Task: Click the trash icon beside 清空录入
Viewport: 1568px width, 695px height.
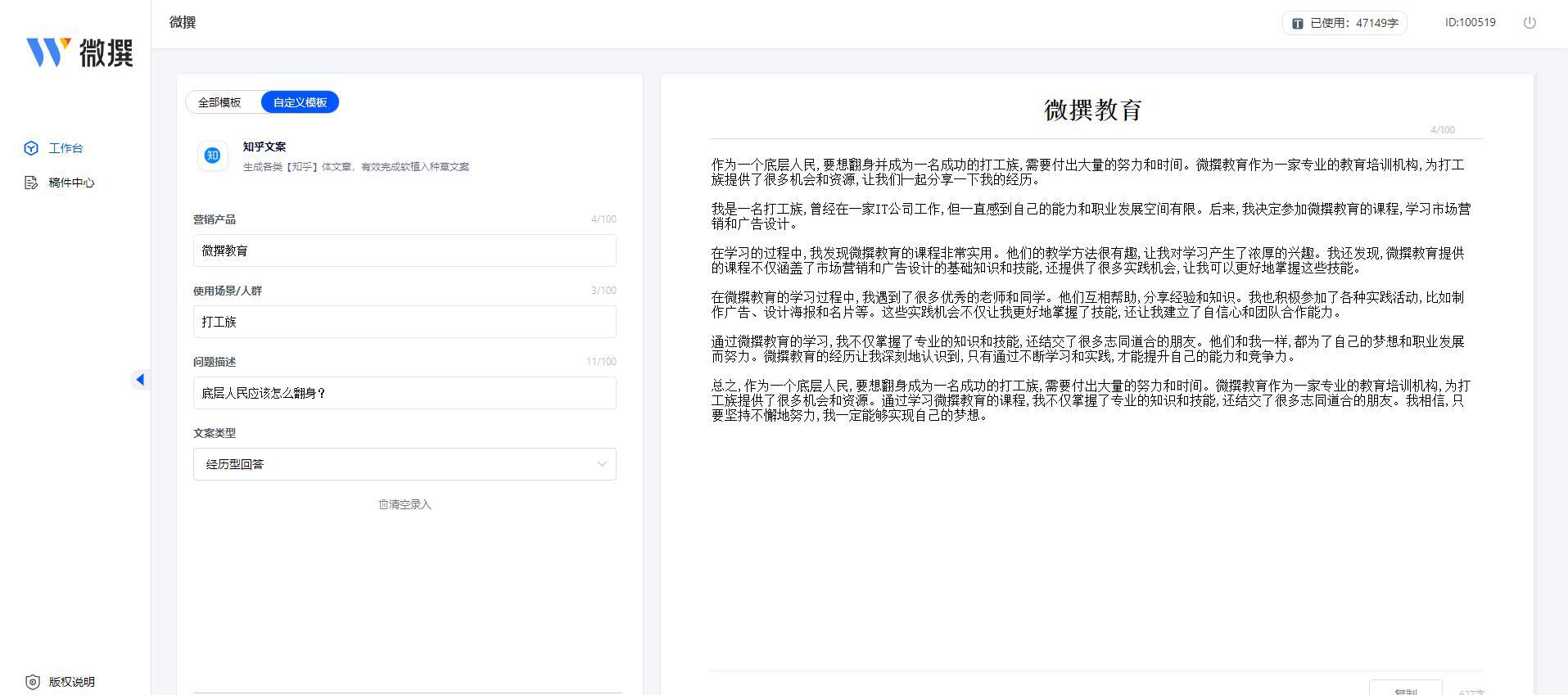Action: click(x=383, y=504)
